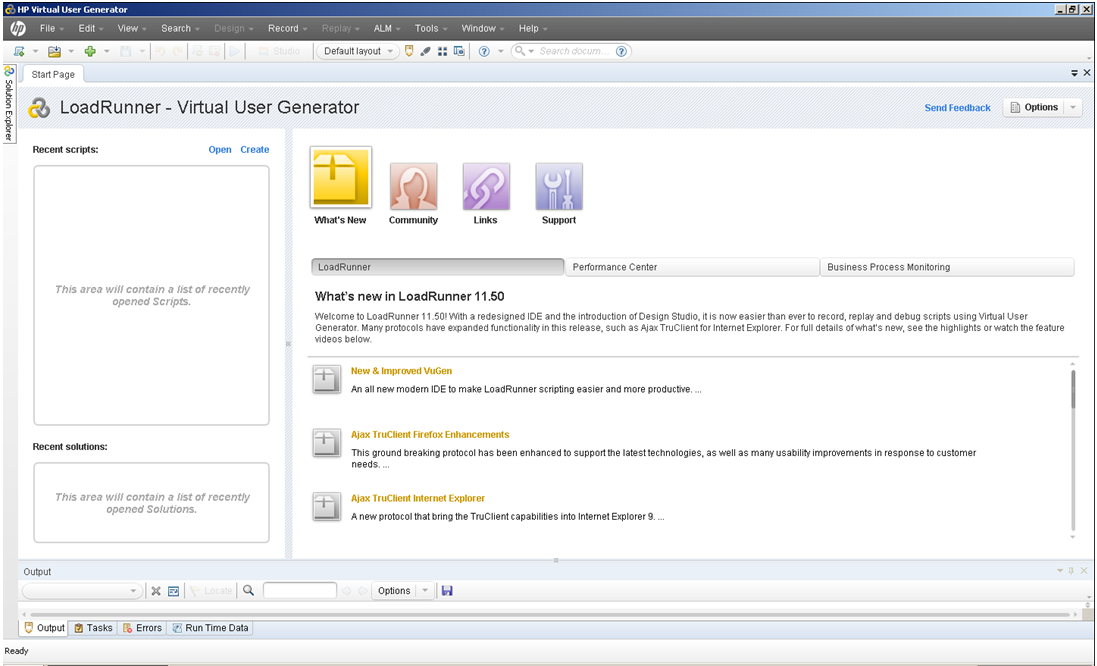Image resolution: width=1097 pixels, height=666 pixels.
Task: Switch to the Run Time Data tab
Action: (x=210, y=628)
